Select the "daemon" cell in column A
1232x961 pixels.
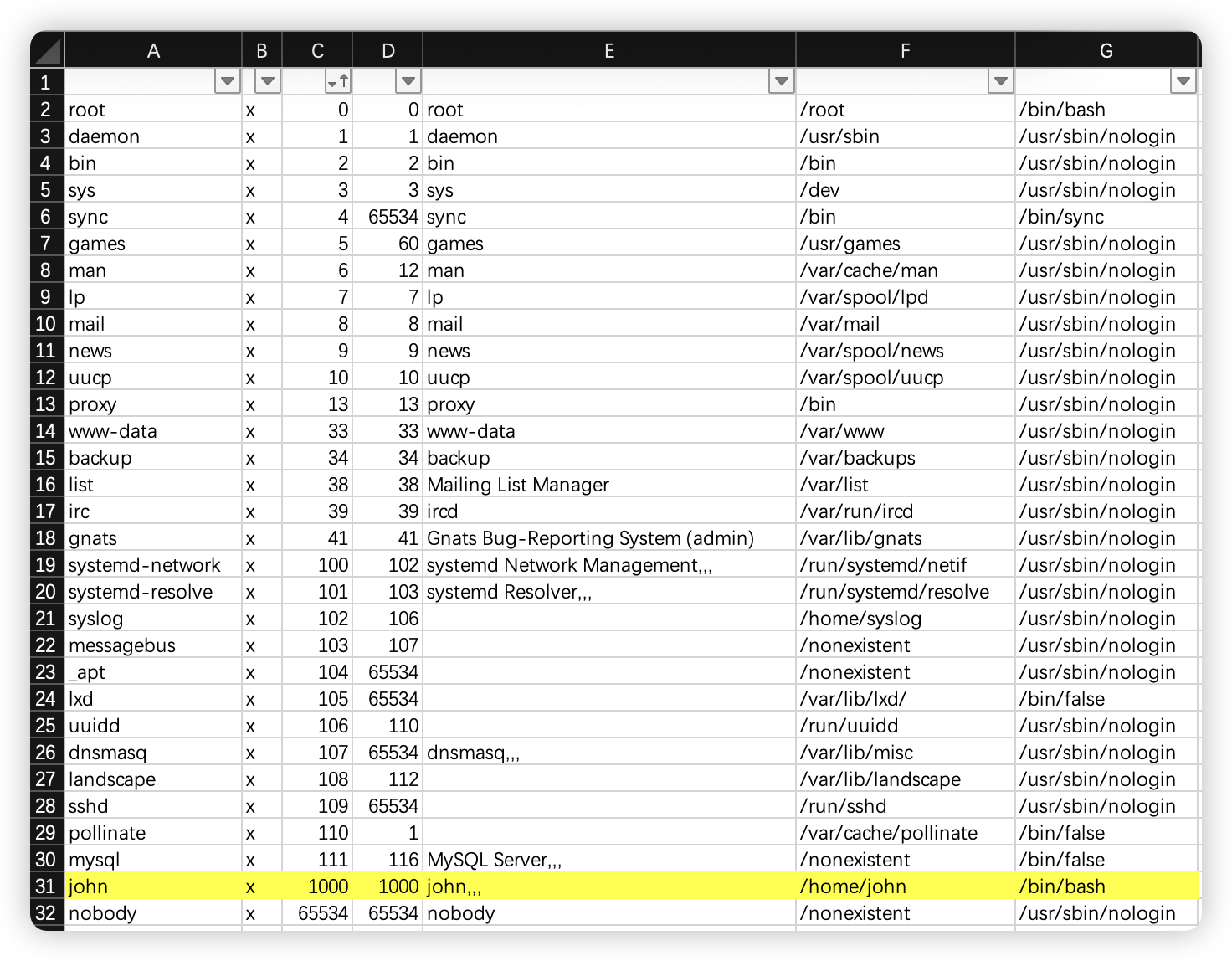pyautogui.click(x=153, y=136)
